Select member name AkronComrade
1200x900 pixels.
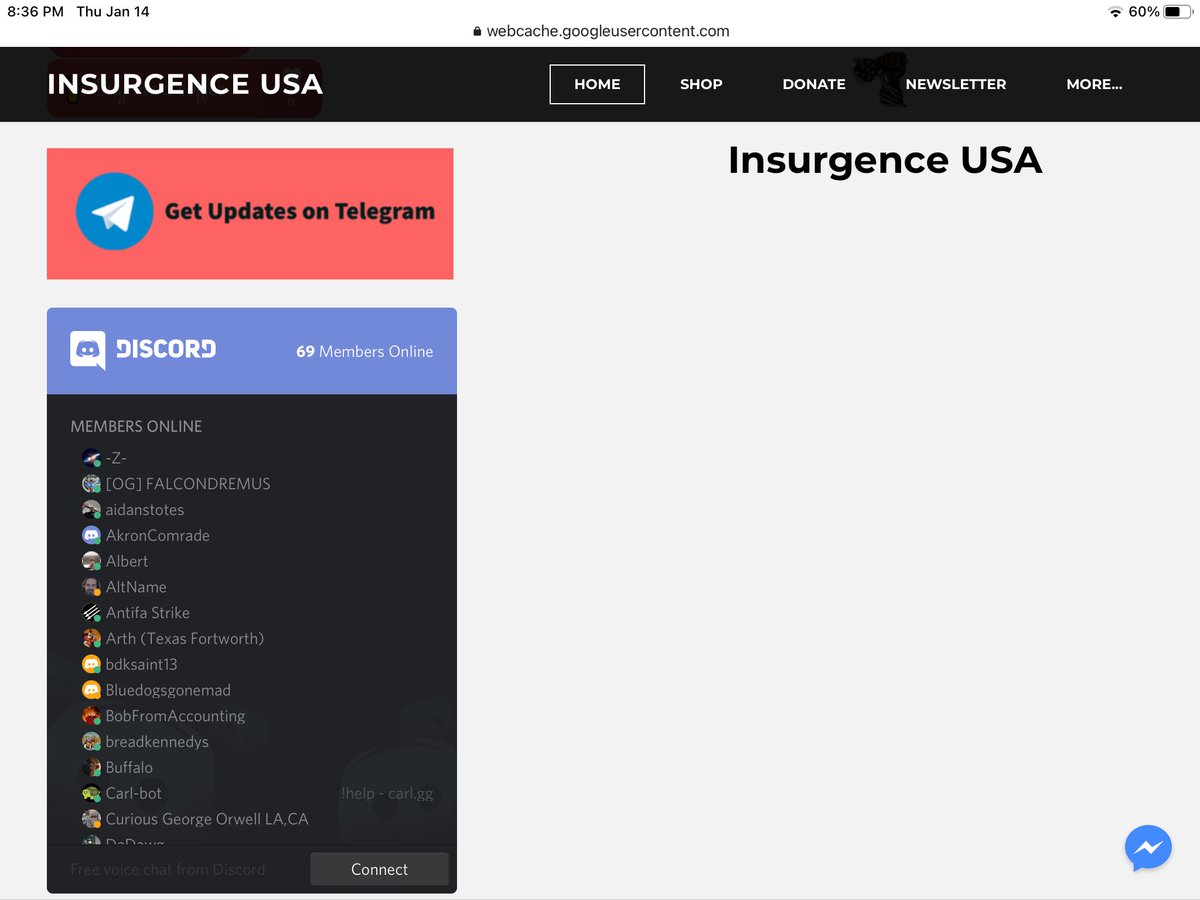[158, 535]
